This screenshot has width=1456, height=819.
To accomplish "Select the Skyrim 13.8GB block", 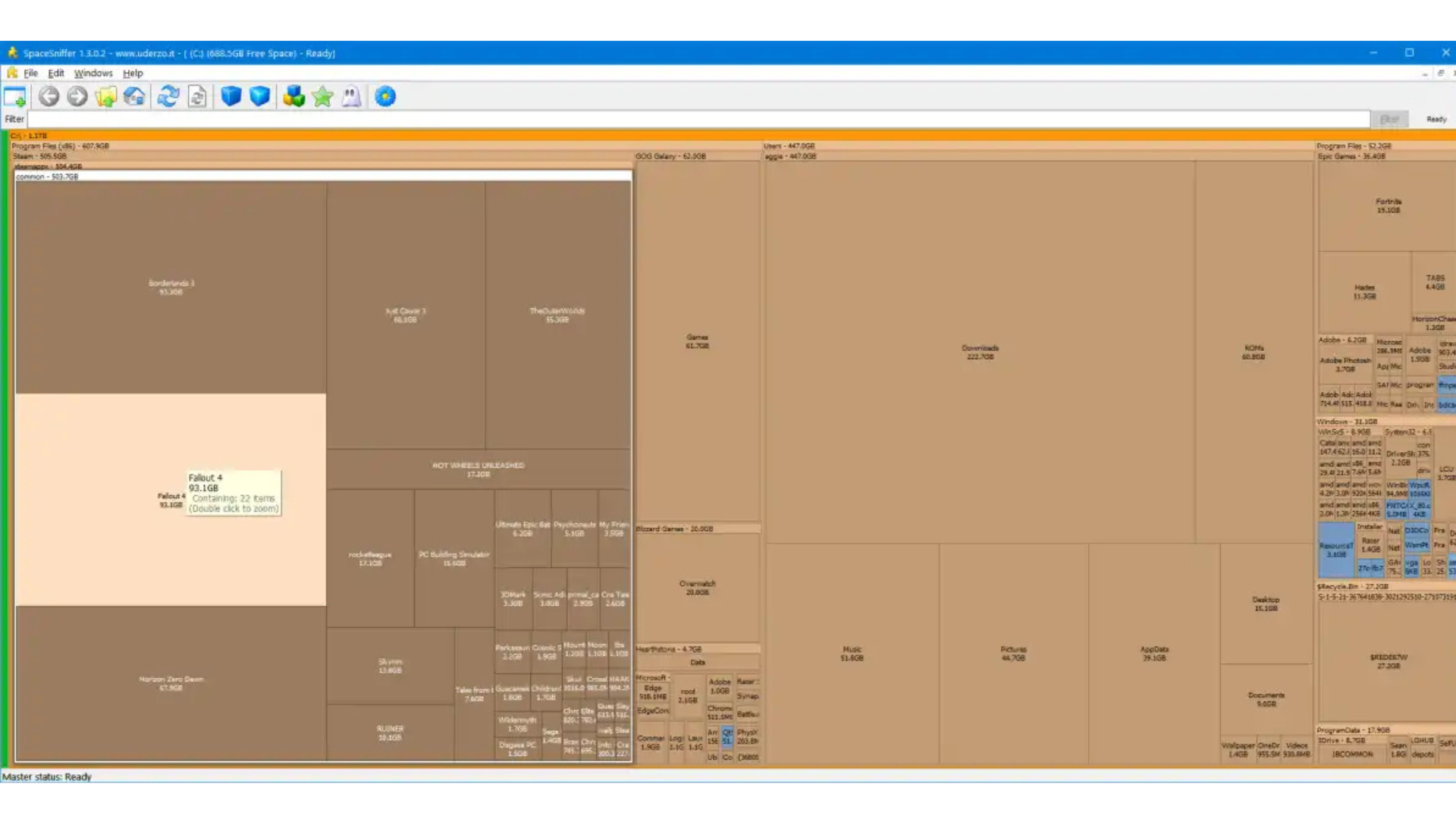I will [391, 666].
